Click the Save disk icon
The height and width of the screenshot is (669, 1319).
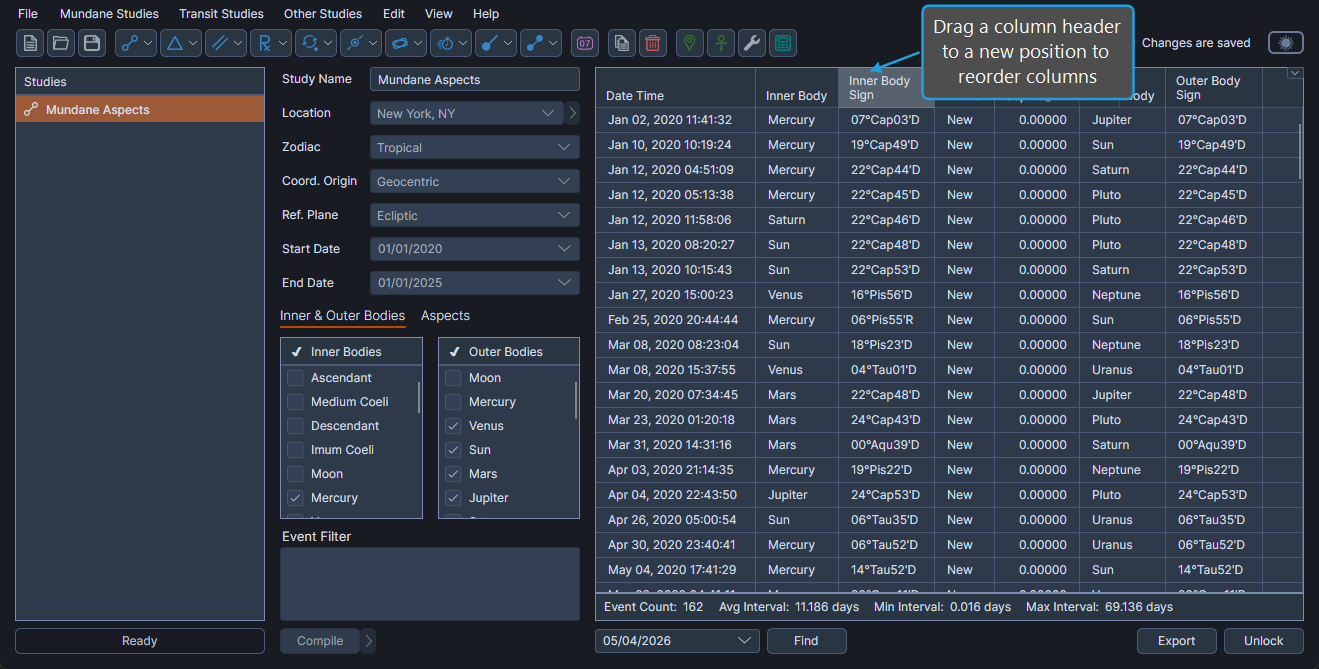pos(92,43)
